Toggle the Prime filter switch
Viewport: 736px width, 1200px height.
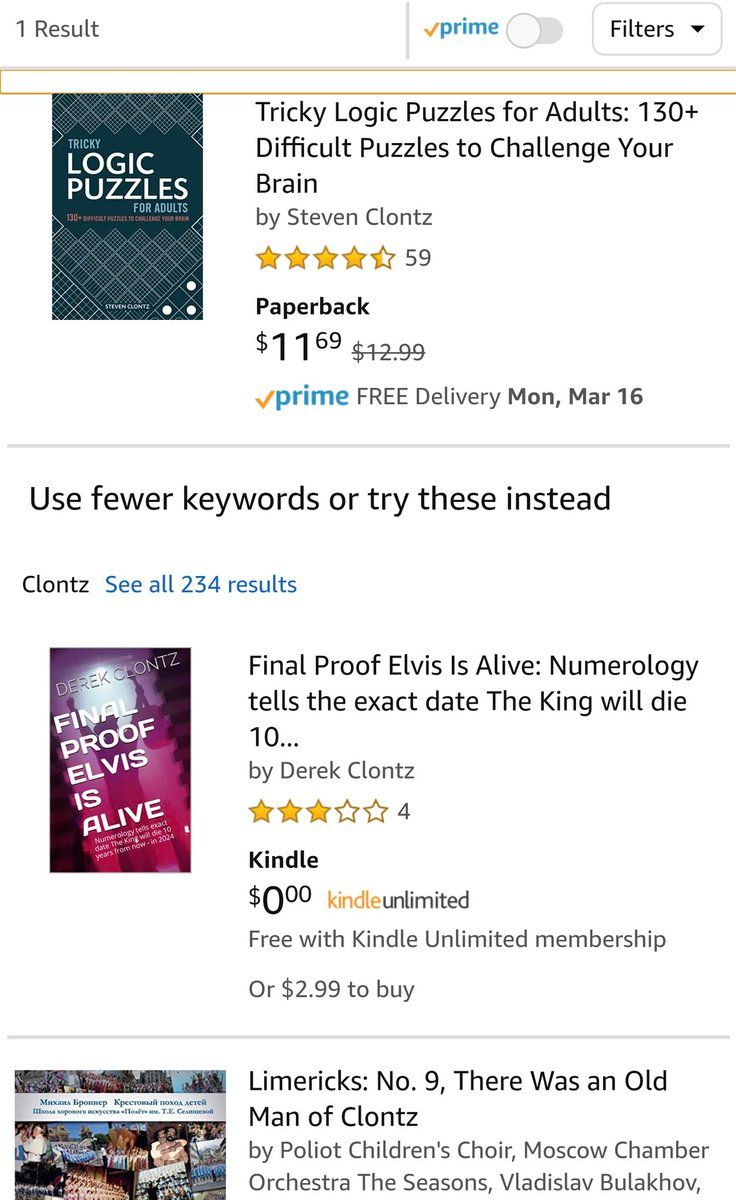[x=534, y=30]
